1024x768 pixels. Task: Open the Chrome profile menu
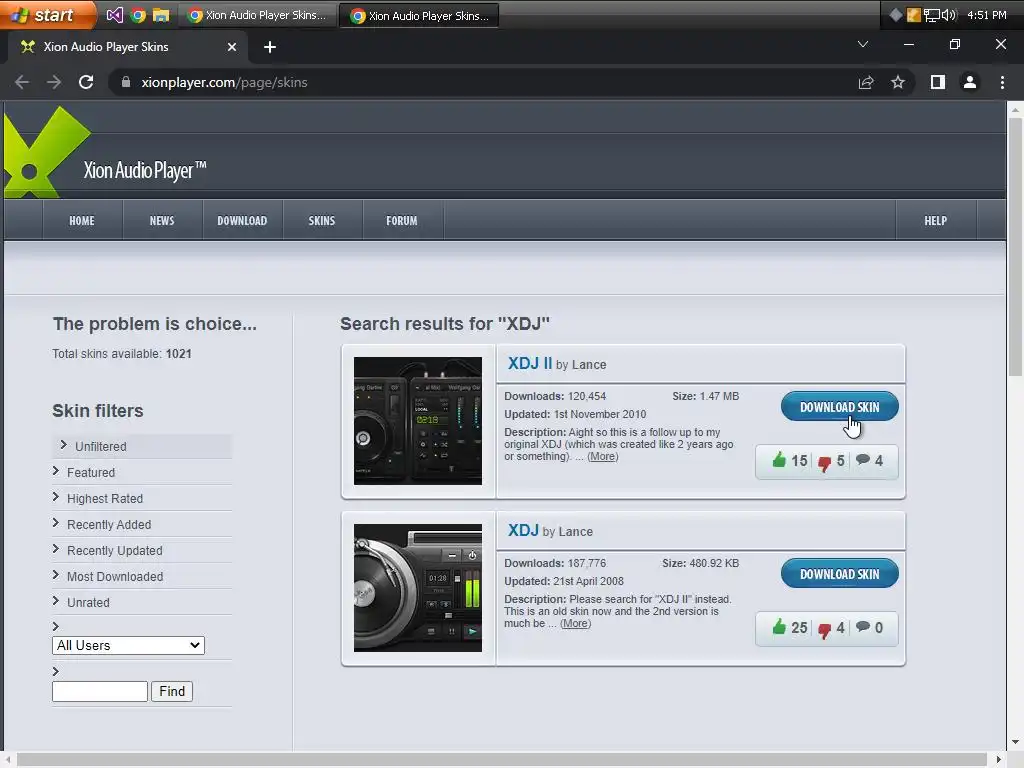[970, 82]
